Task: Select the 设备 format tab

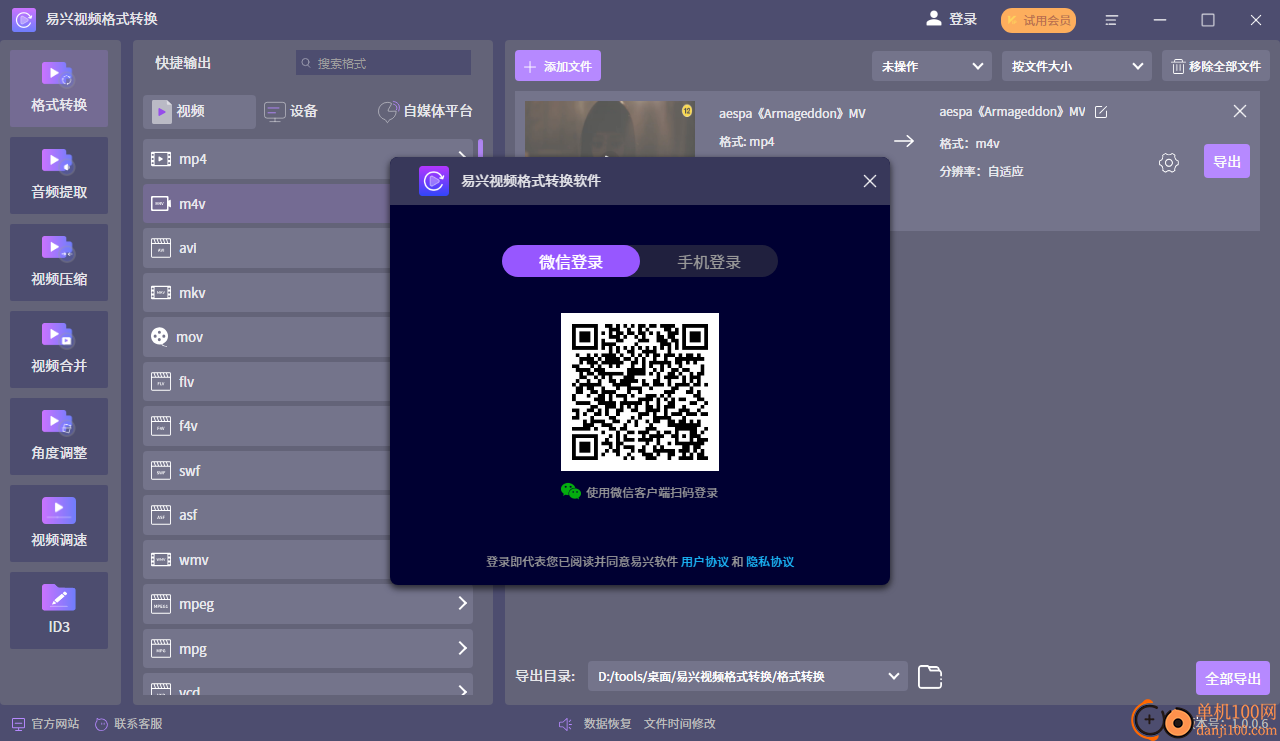Action: tap(291, 111)
